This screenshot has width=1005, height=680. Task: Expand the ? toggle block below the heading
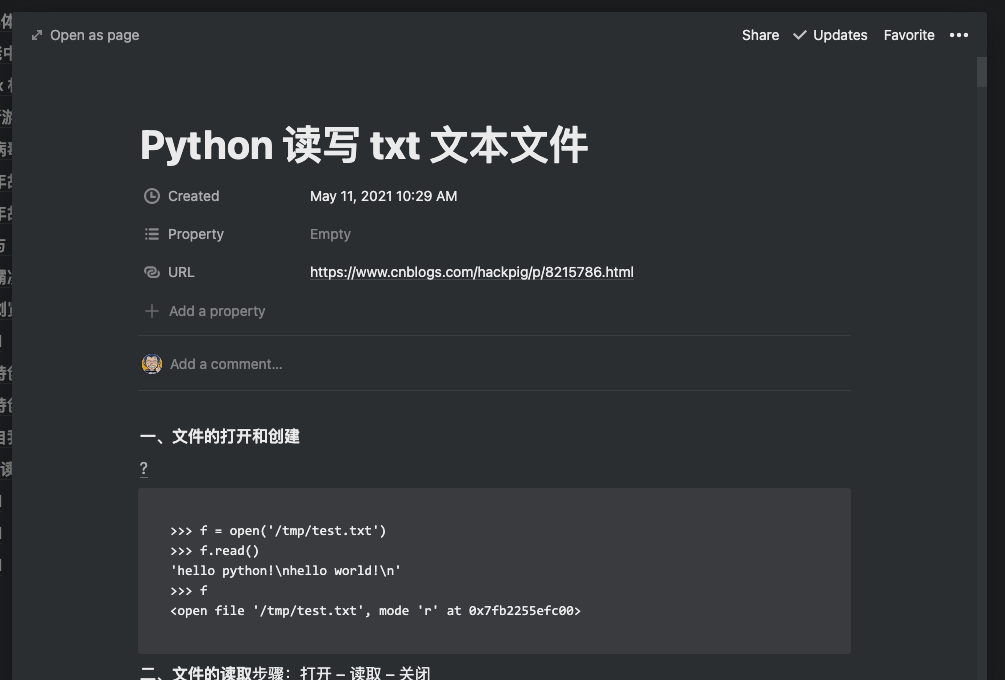pos(143,468)
